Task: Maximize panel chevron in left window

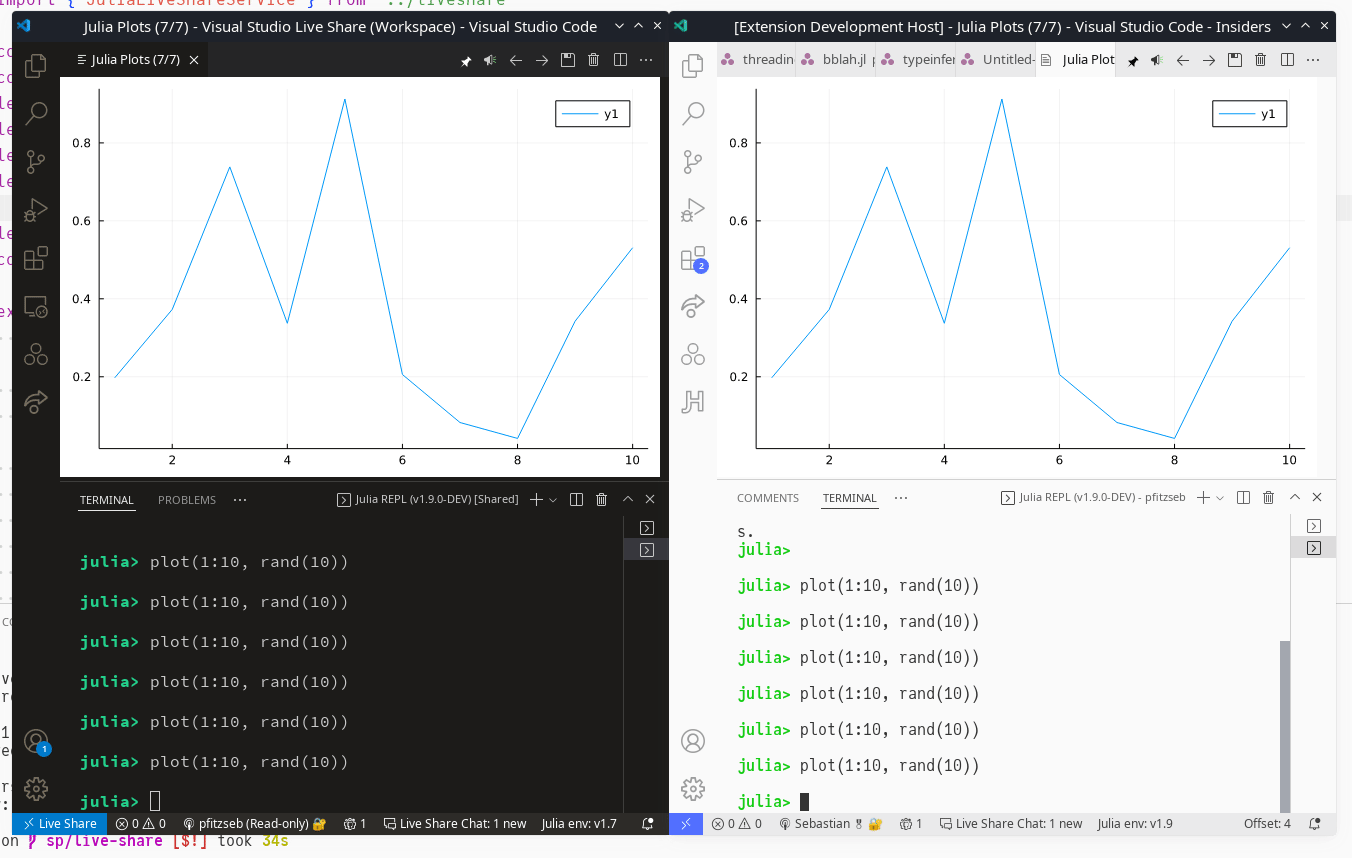Action: [628, 499]
